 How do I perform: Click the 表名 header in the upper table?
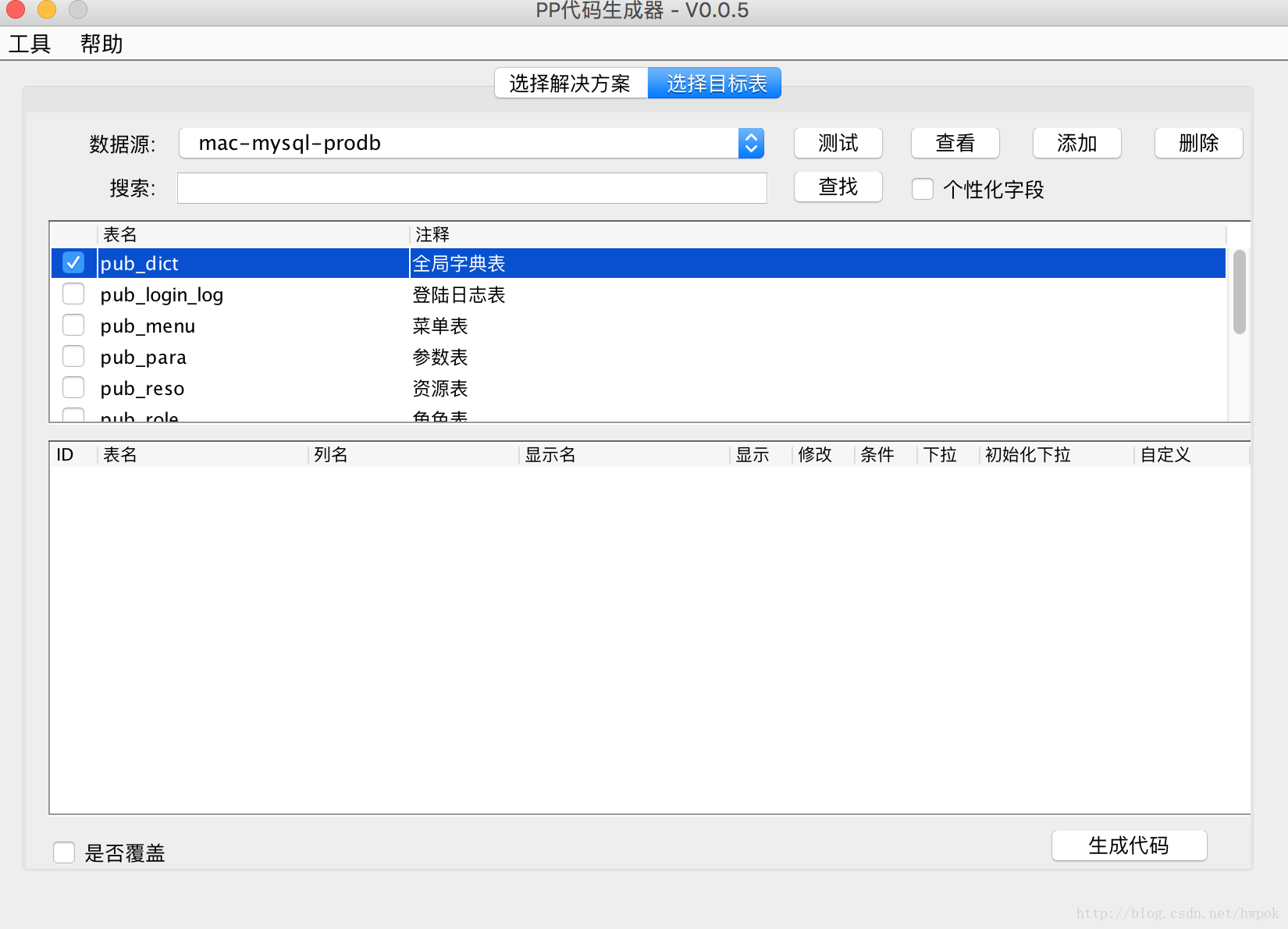[254, 234]
